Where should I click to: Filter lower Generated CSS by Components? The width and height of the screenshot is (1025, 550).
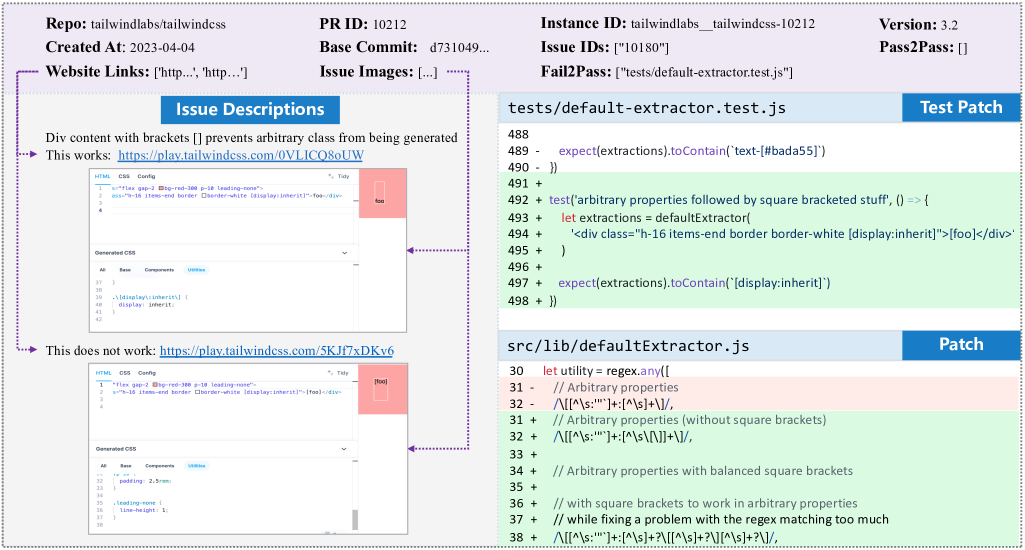[159, 466]
